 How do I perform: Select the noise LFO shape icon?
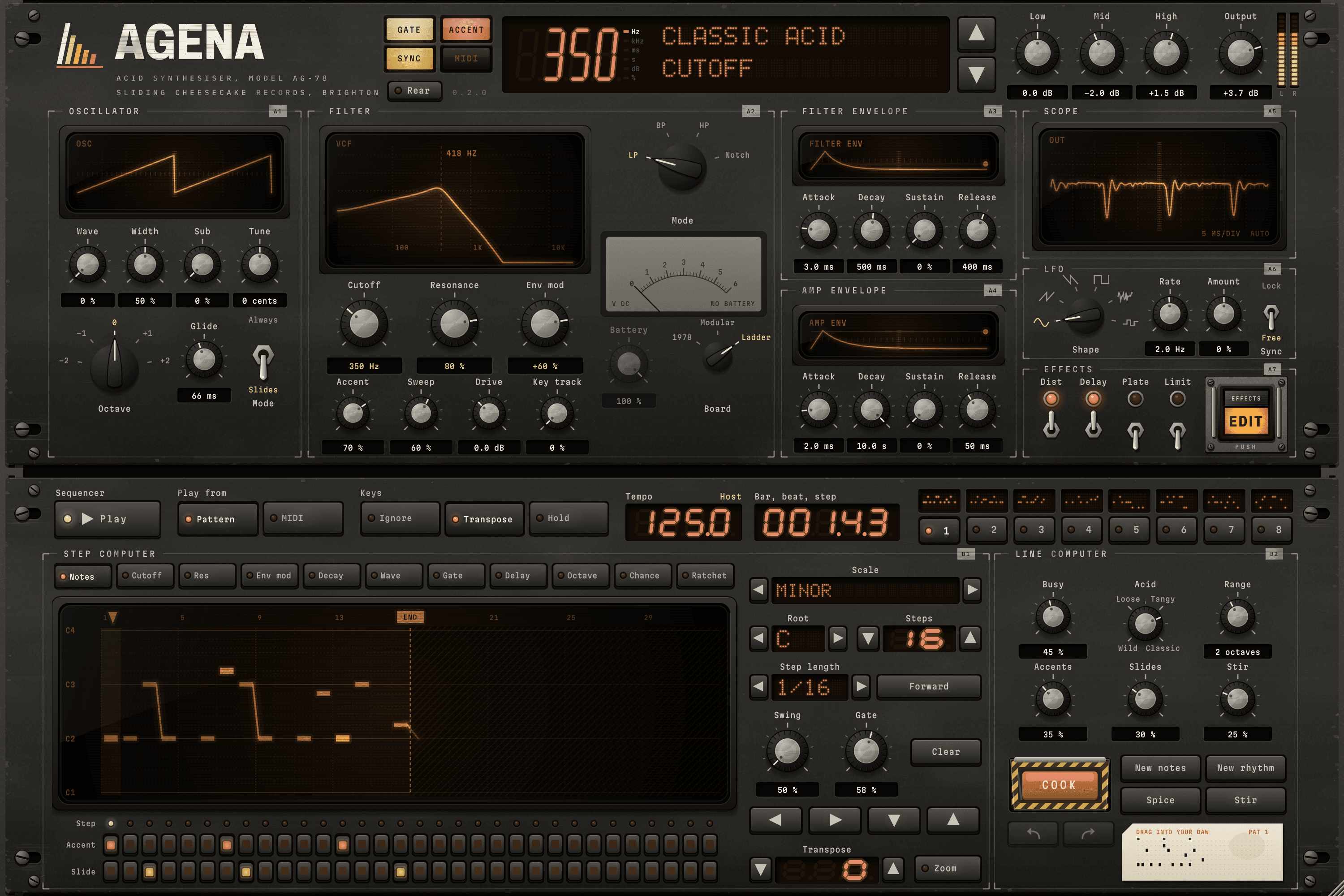click(x=1124, y=296)
